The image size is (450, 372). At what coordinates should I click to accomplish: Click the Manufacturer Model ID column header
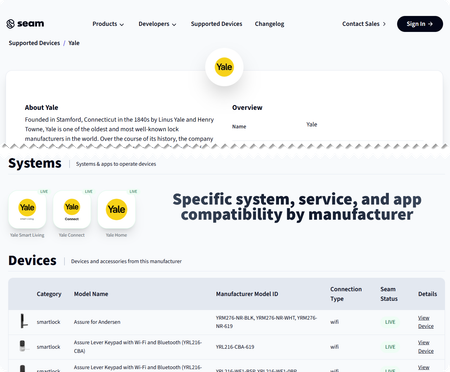pyautogui.click(x=247, y=294)
